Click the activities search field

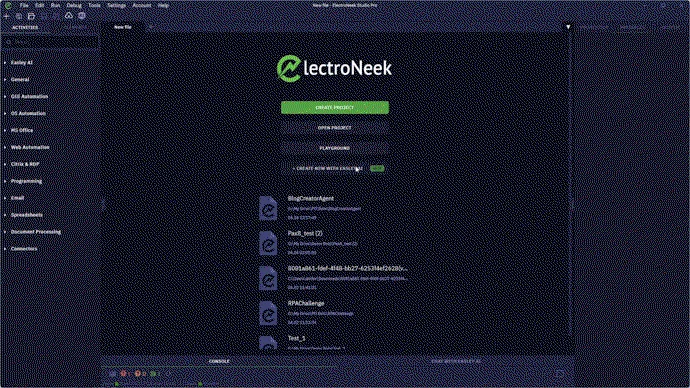click(50, 42)
